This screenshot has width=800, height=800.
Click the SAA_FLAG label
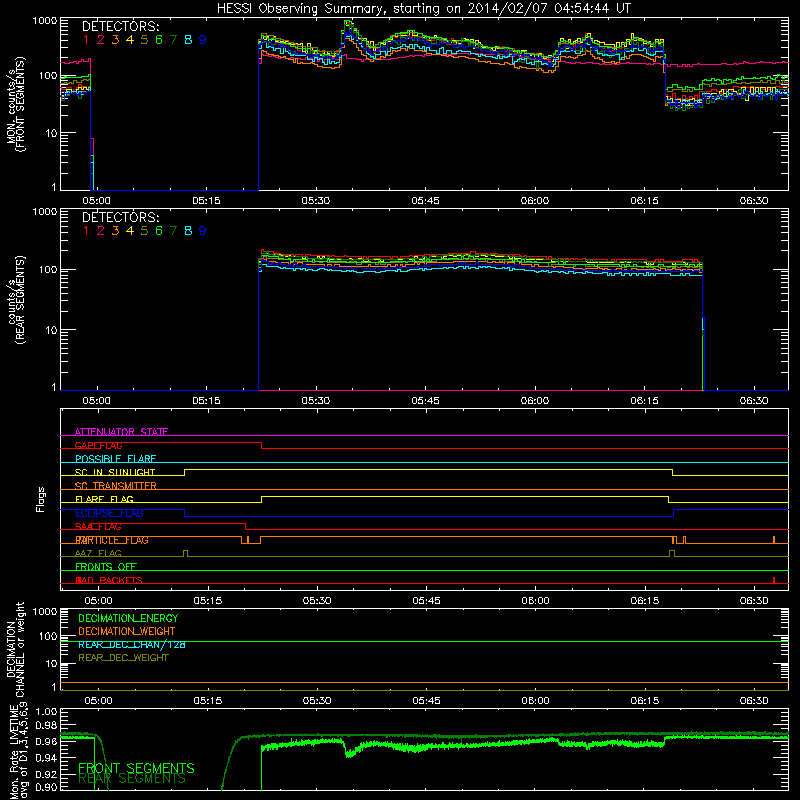pos(98,526)
